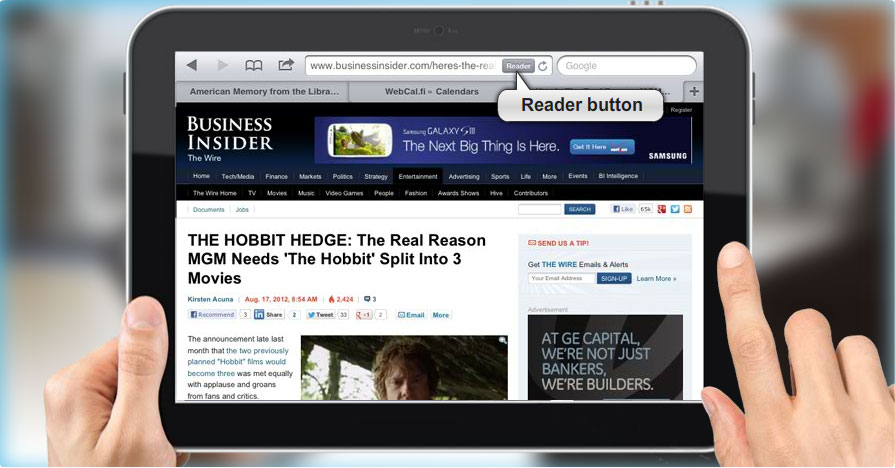Switch to the American Memory tab
Screen dimensions: 895x468
pos(260,92)
